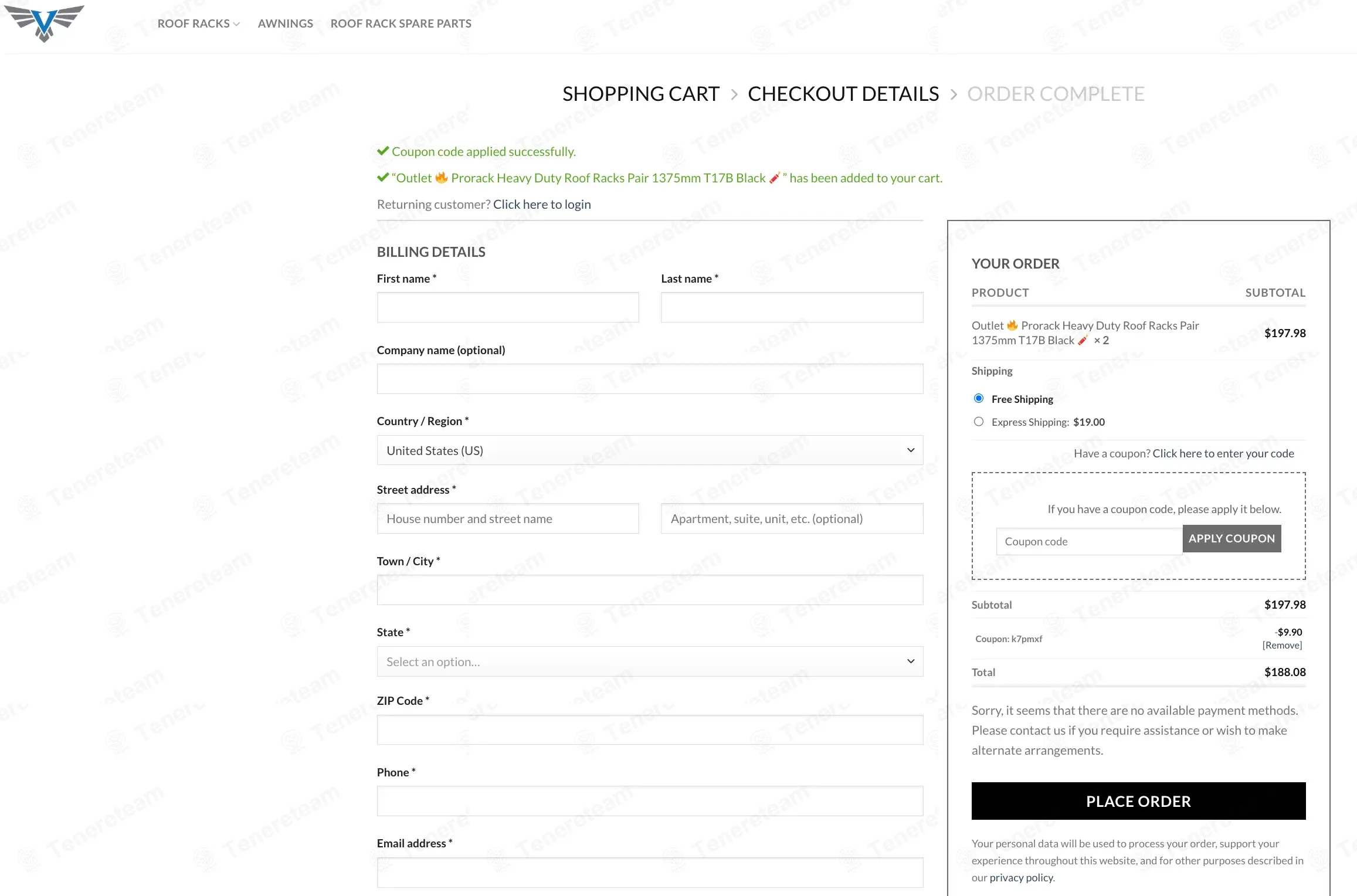Expand the Roof Racks navigation menu
Viewport: 1357px width, 896px height.
(x=198, y=23)
